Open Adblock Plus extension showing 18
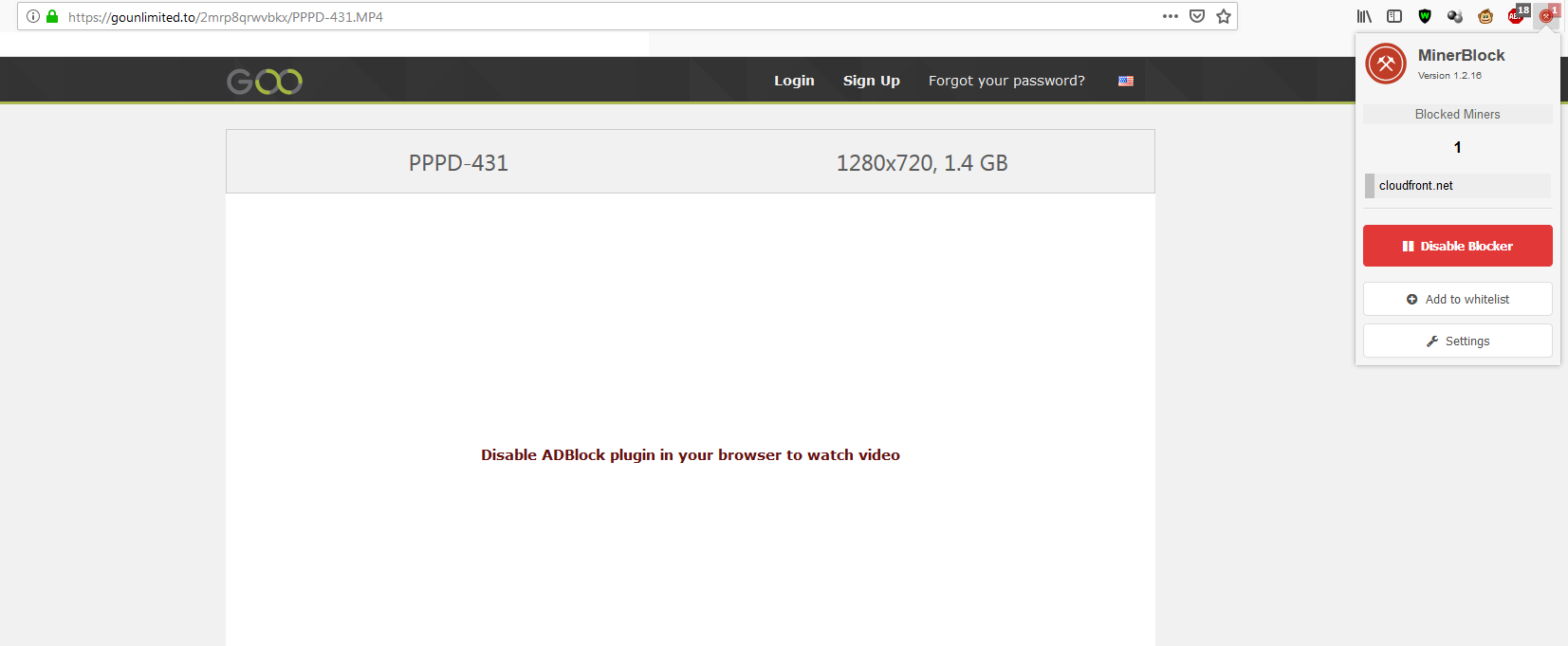 (x=1517, y=15)
